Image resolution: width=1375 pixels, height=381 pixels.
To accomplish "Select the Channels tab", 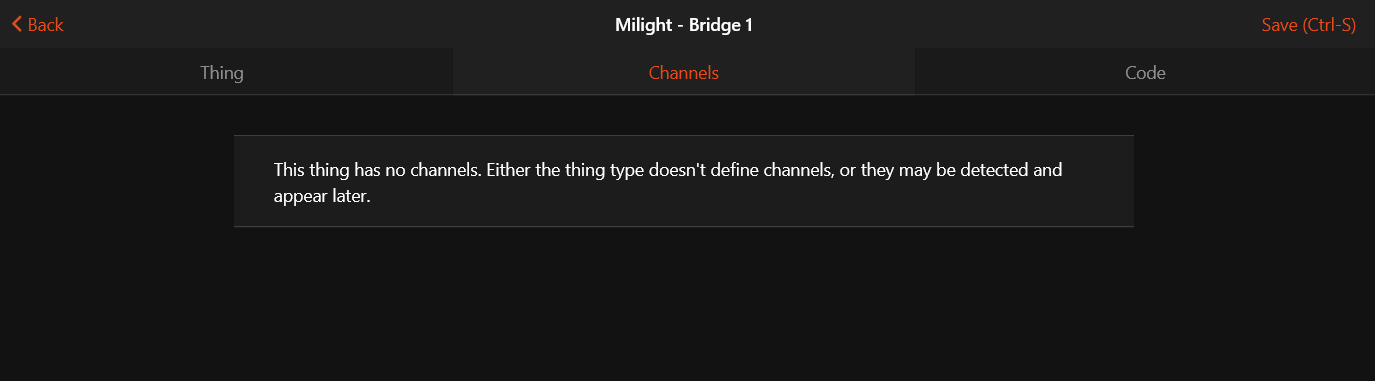I will (x=684, y=72).
